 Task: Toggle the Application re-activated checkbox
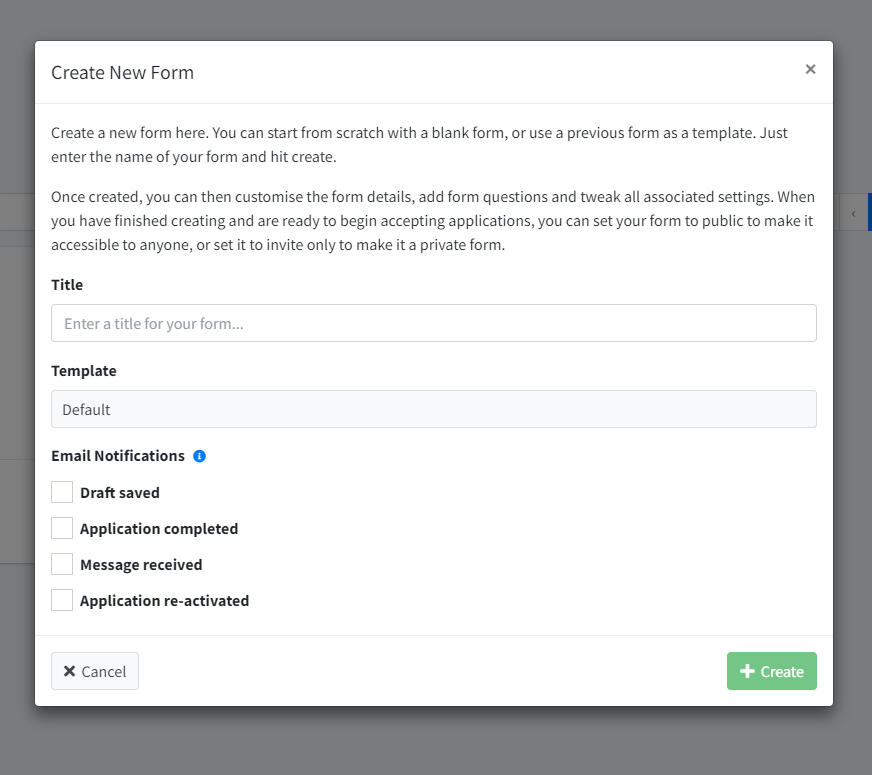pyautogui.click(x=62, y=600)
